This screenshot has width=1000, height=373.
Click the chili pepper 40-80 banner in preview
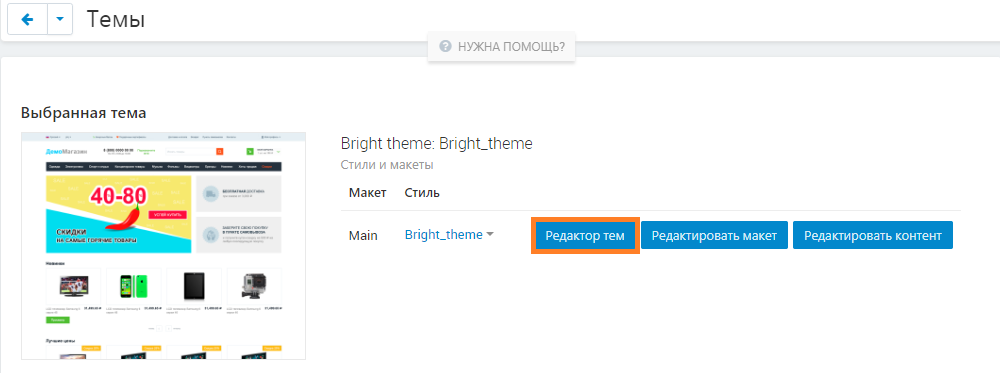[x=118, y=214]
